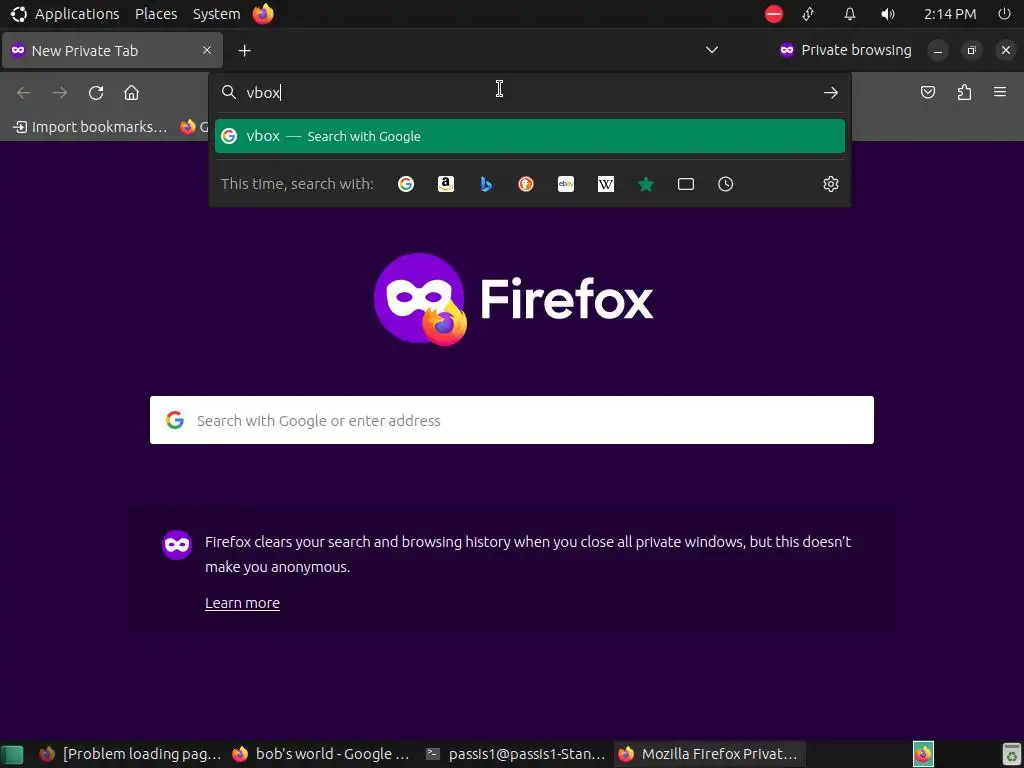
Task: Open the Learn more link
Action: pyautogui.click(x=242, y=603)
